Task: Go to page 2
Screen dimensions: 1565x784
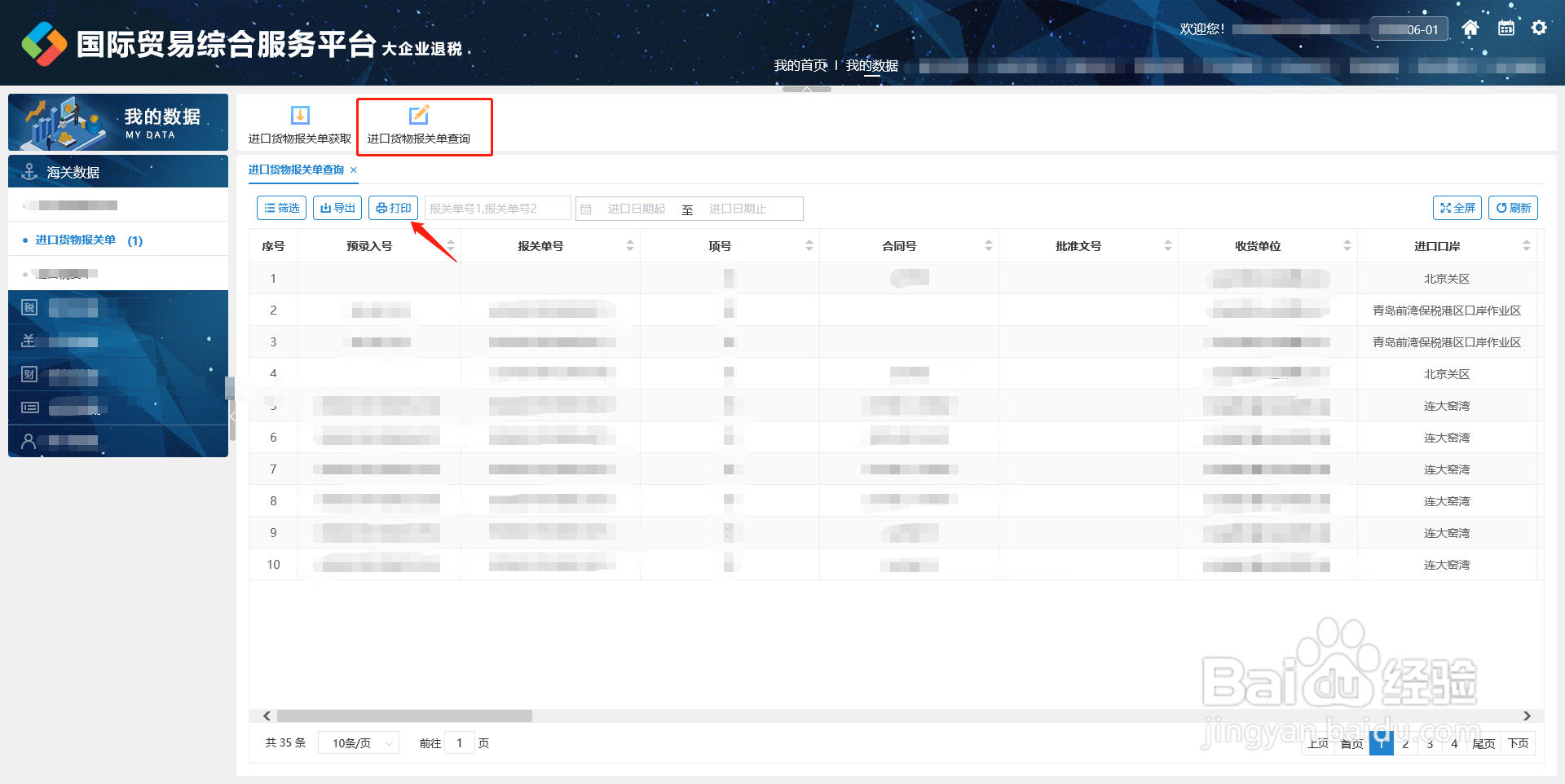Action: point(1405,743)
